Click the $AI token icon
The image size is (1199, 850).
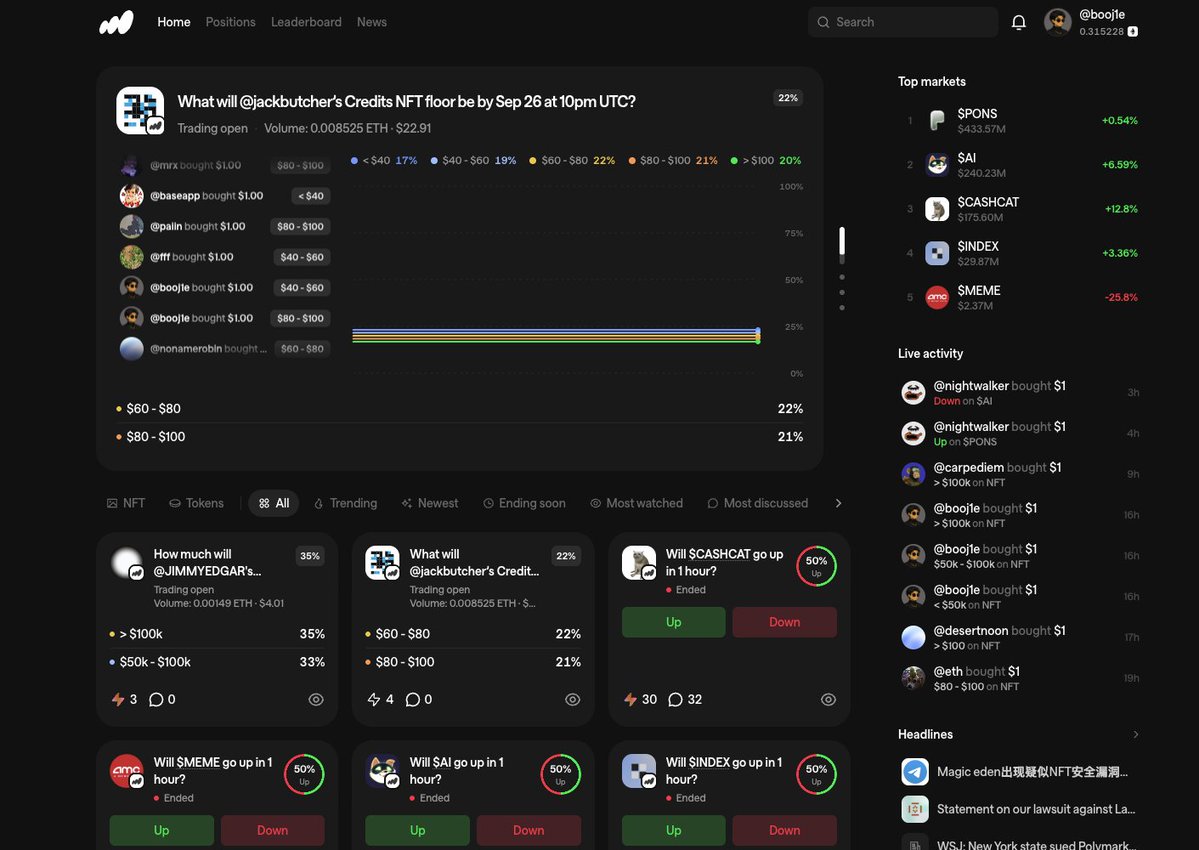point(937,164)
